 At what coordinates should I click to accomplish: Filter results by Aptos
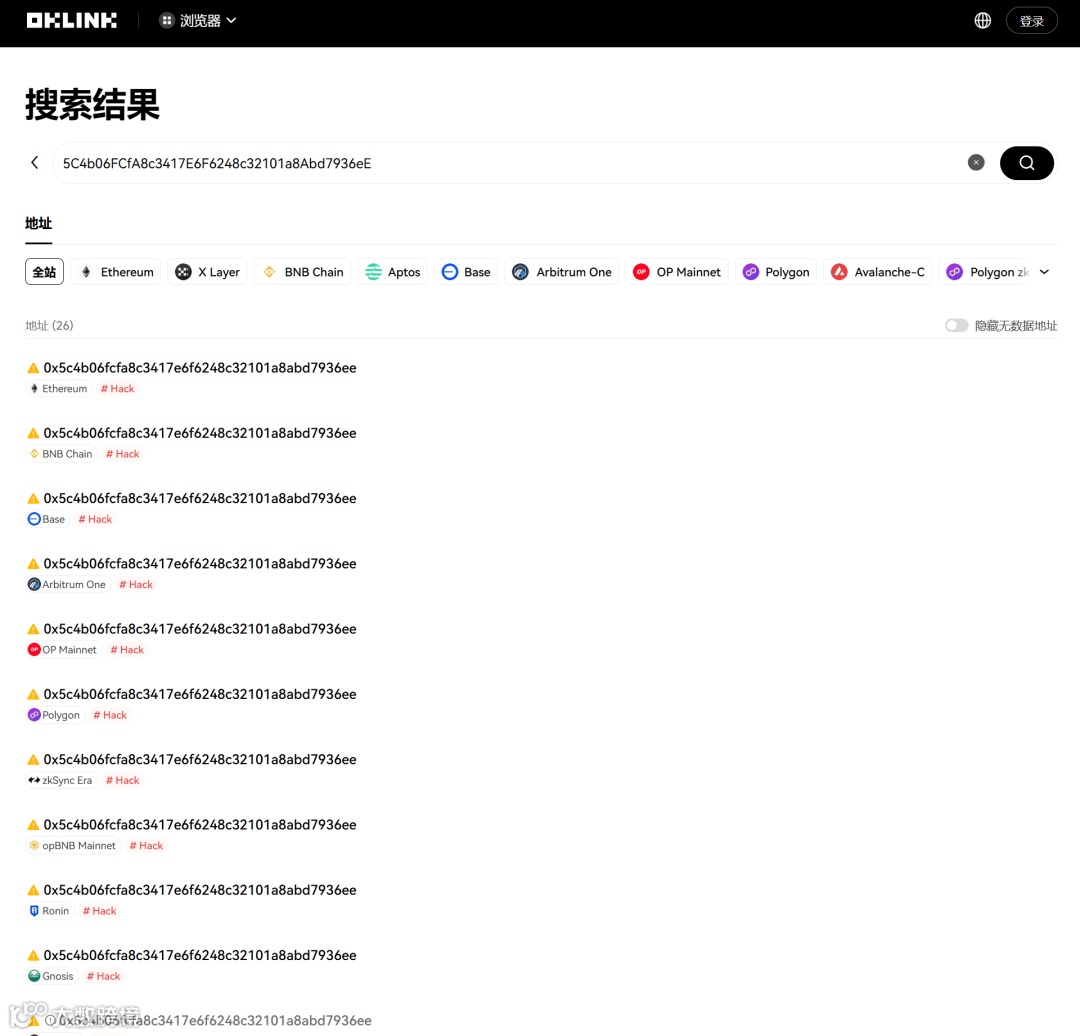[393, 271]
